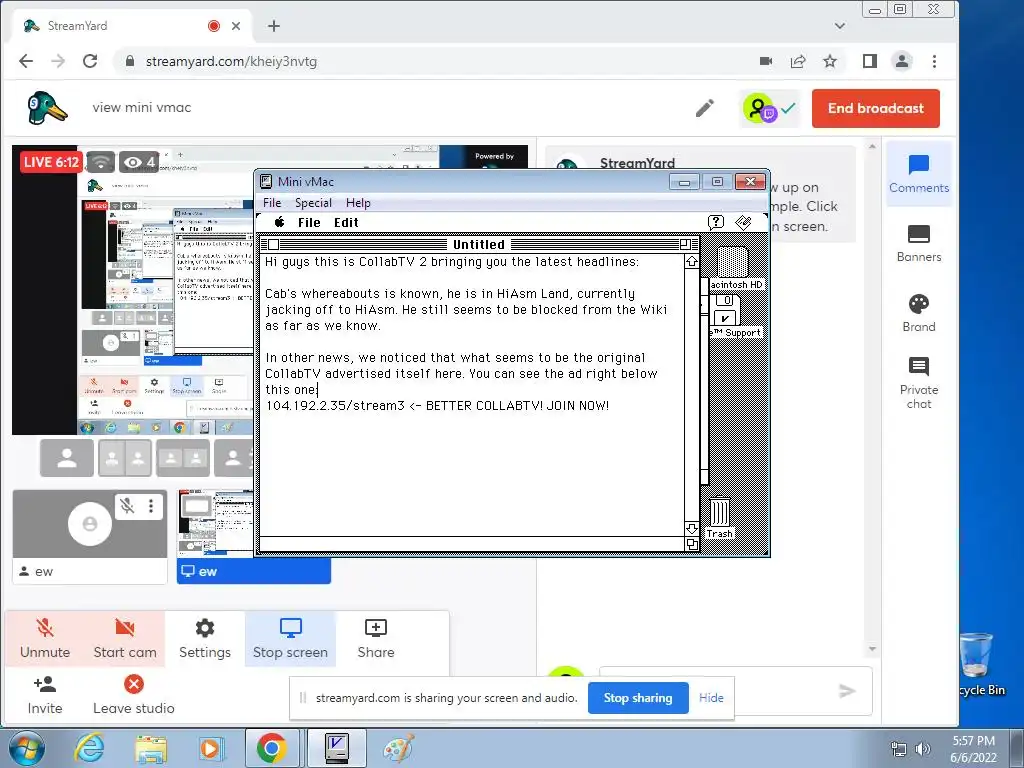Open Chrome three-dot menu
The width and height of the screenshot is (1024, 768).
click(935, 61)
